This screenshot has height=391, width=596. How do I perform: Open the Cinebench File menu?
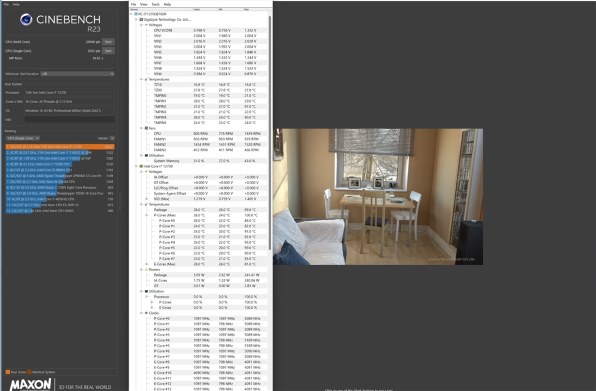(6, 4)
